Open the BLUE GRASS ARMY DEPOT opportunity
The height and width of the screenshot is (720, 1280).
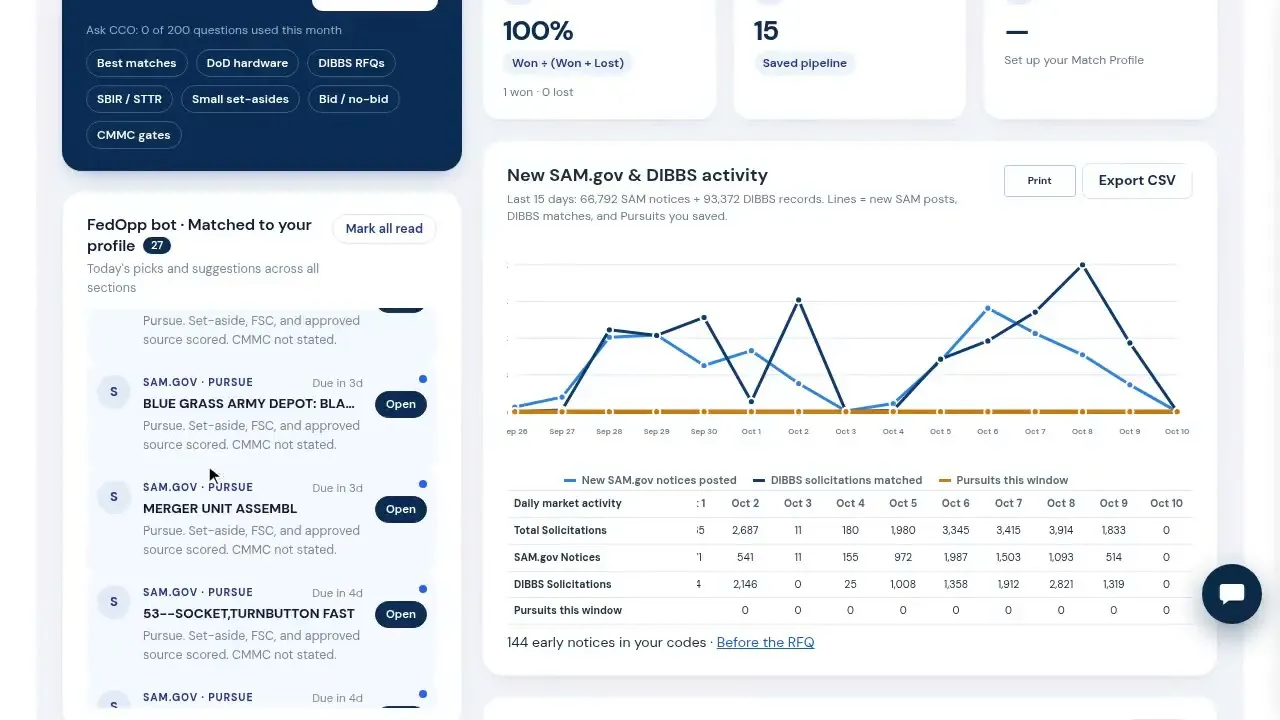(401, 404)
